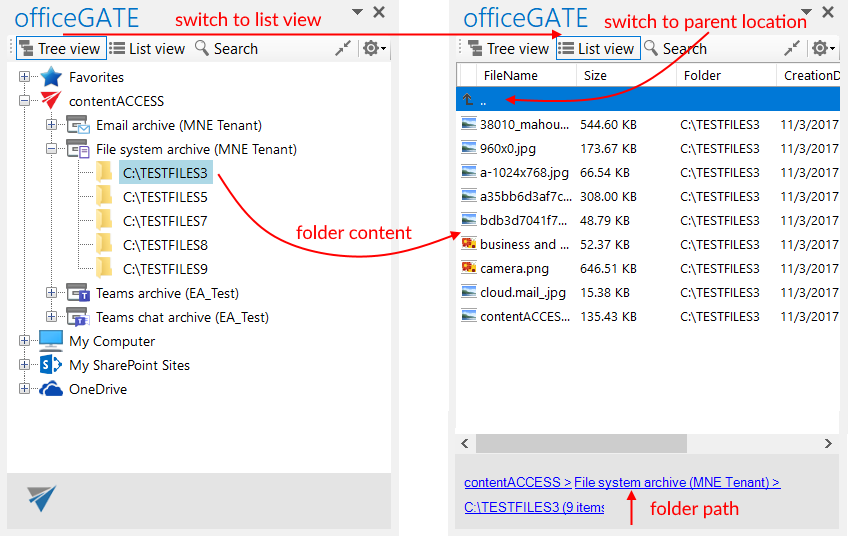This screenshot has width=848, height=536.
Task: Click the My SharePoint Sites icon
Action: pos(50,365)
